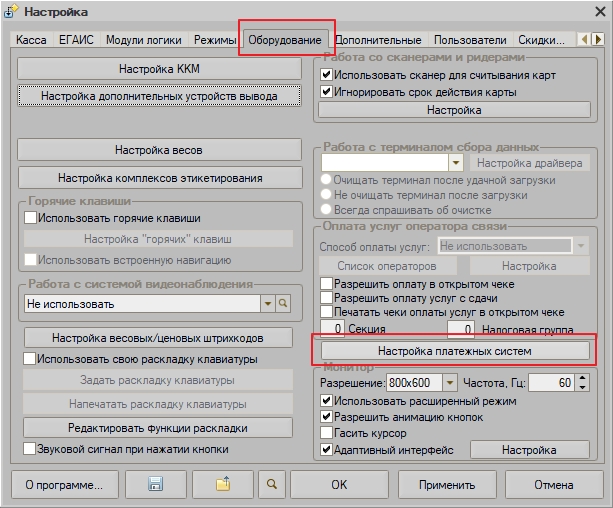This screenshot has width=613, height=508.
Task: Click 'Настройка платежных систем' button
Action: 454,352
